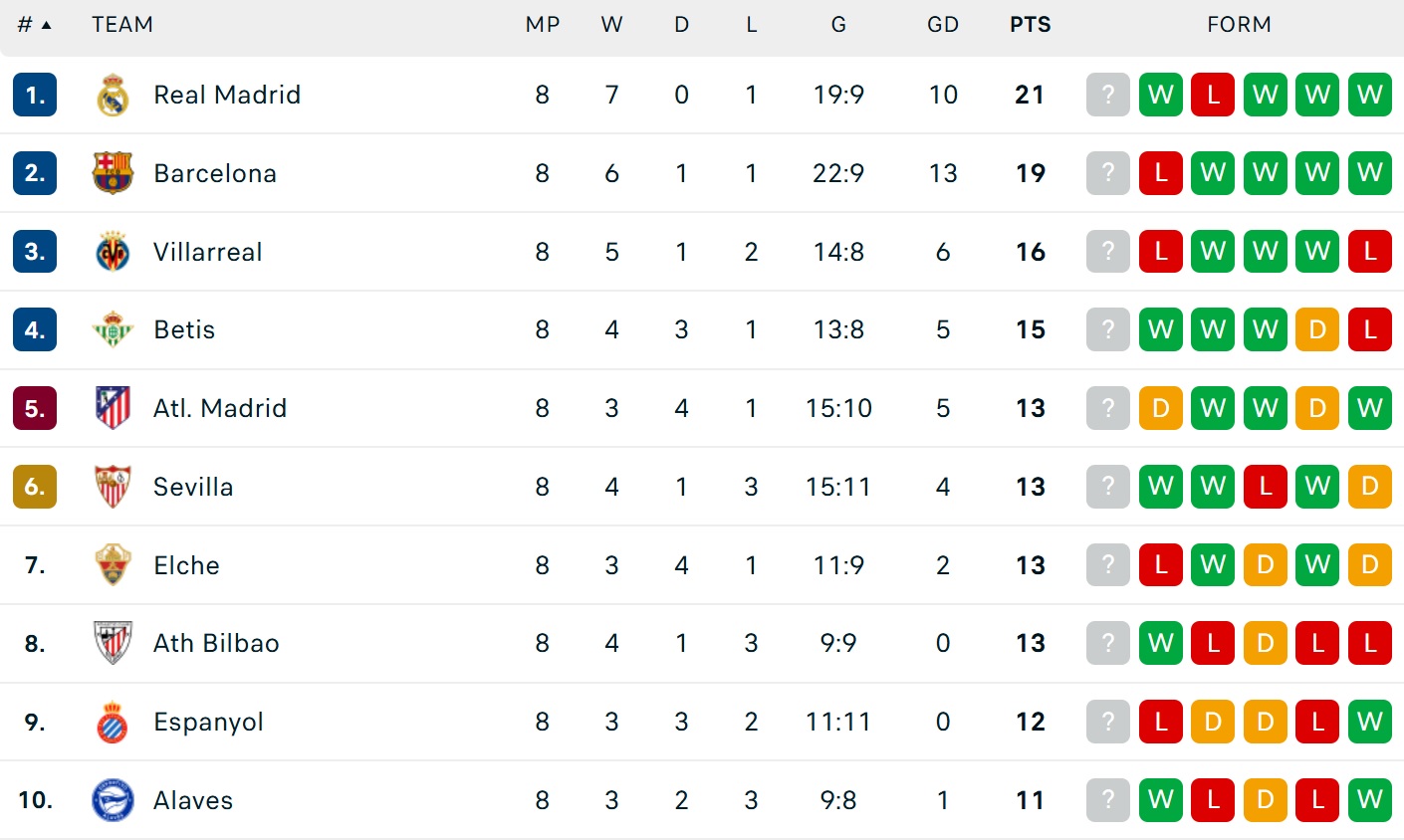This screenshot has height=840, width=1404.
Task: Sort table by rank # column
Action: (34, 25)
